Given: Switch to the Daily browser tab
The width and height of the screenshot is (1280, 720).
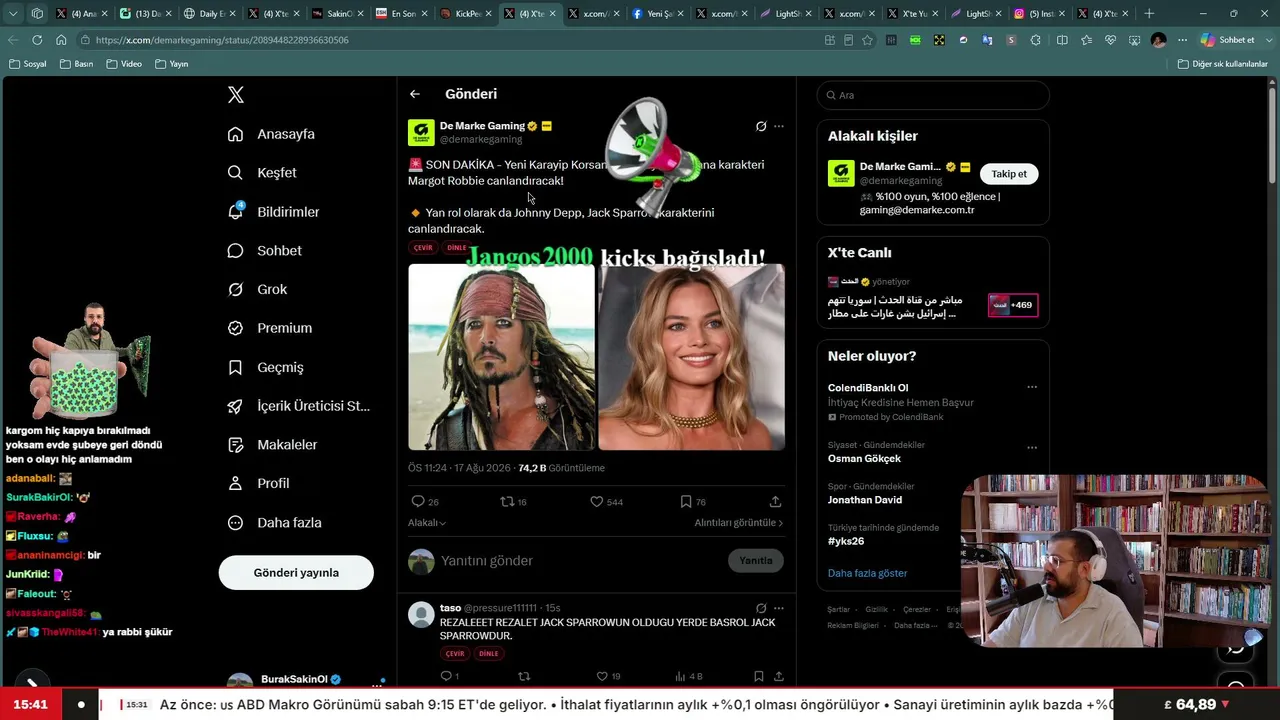Looking at the screenshot, I should tap(210, 14).
